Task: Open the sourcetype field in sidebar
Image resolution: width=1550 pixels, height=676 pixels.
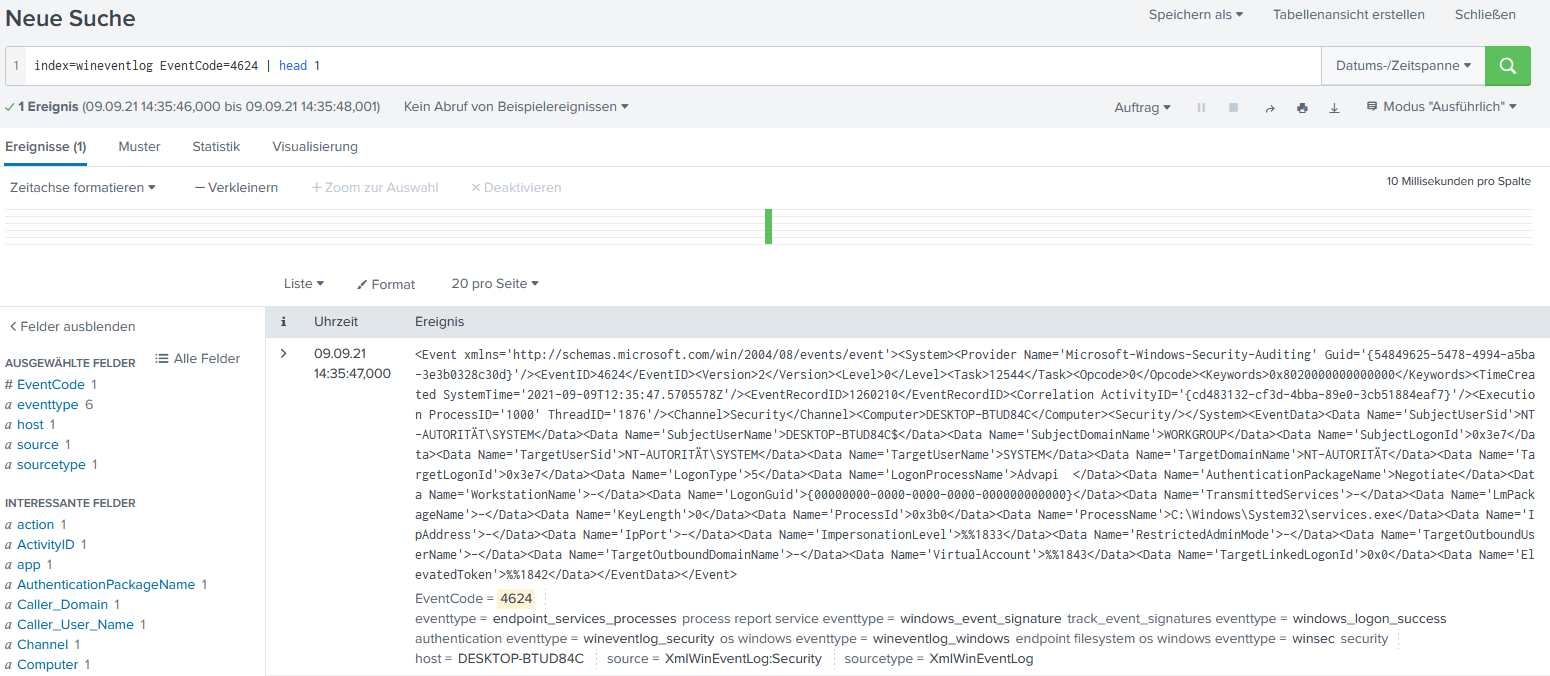Action: coord(51,464)
